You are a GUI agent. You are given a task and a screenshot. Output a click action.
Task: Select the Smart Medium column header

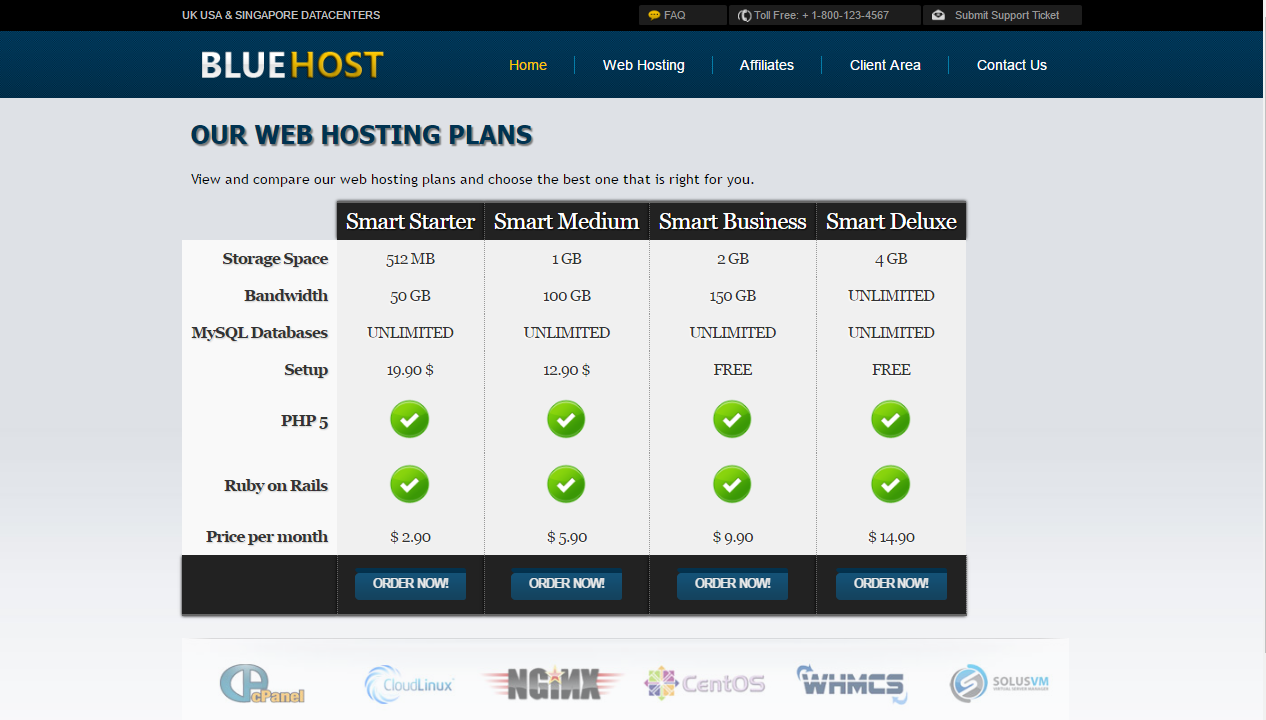566,221
